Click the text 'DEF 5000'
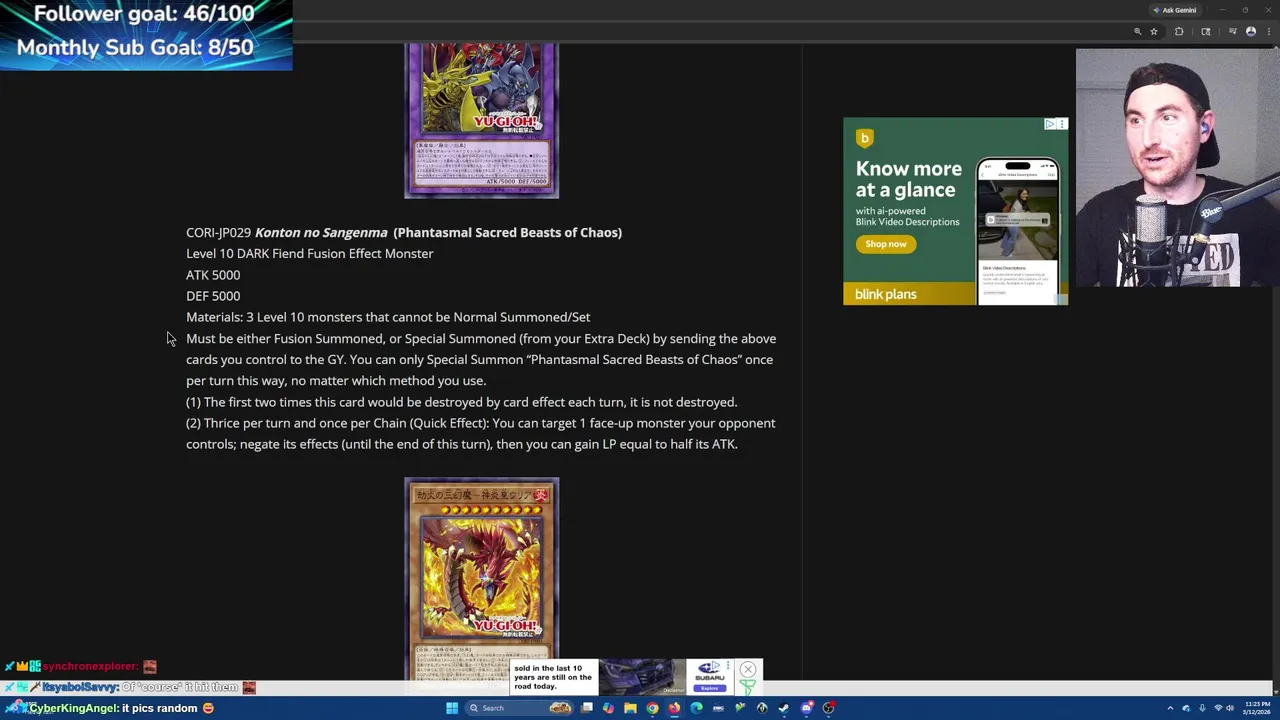 [x=213, y=296]
